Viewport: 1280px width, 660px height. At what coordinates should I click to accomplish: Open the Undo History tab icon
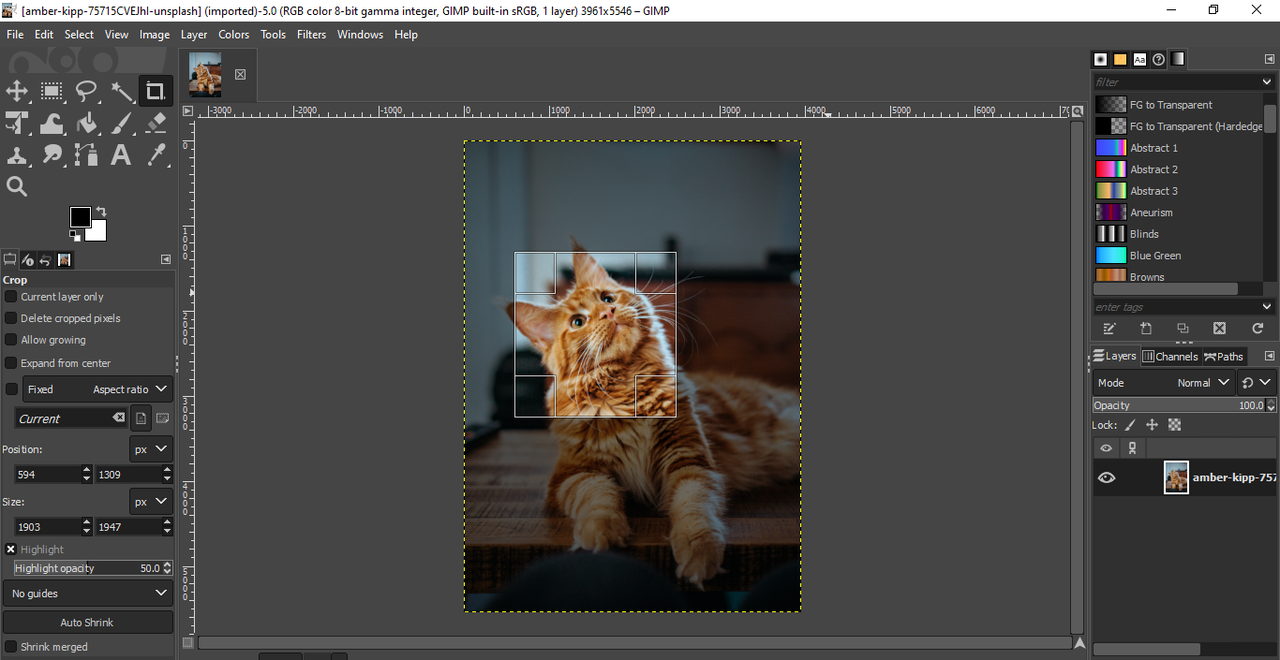[x=46, y=260]
